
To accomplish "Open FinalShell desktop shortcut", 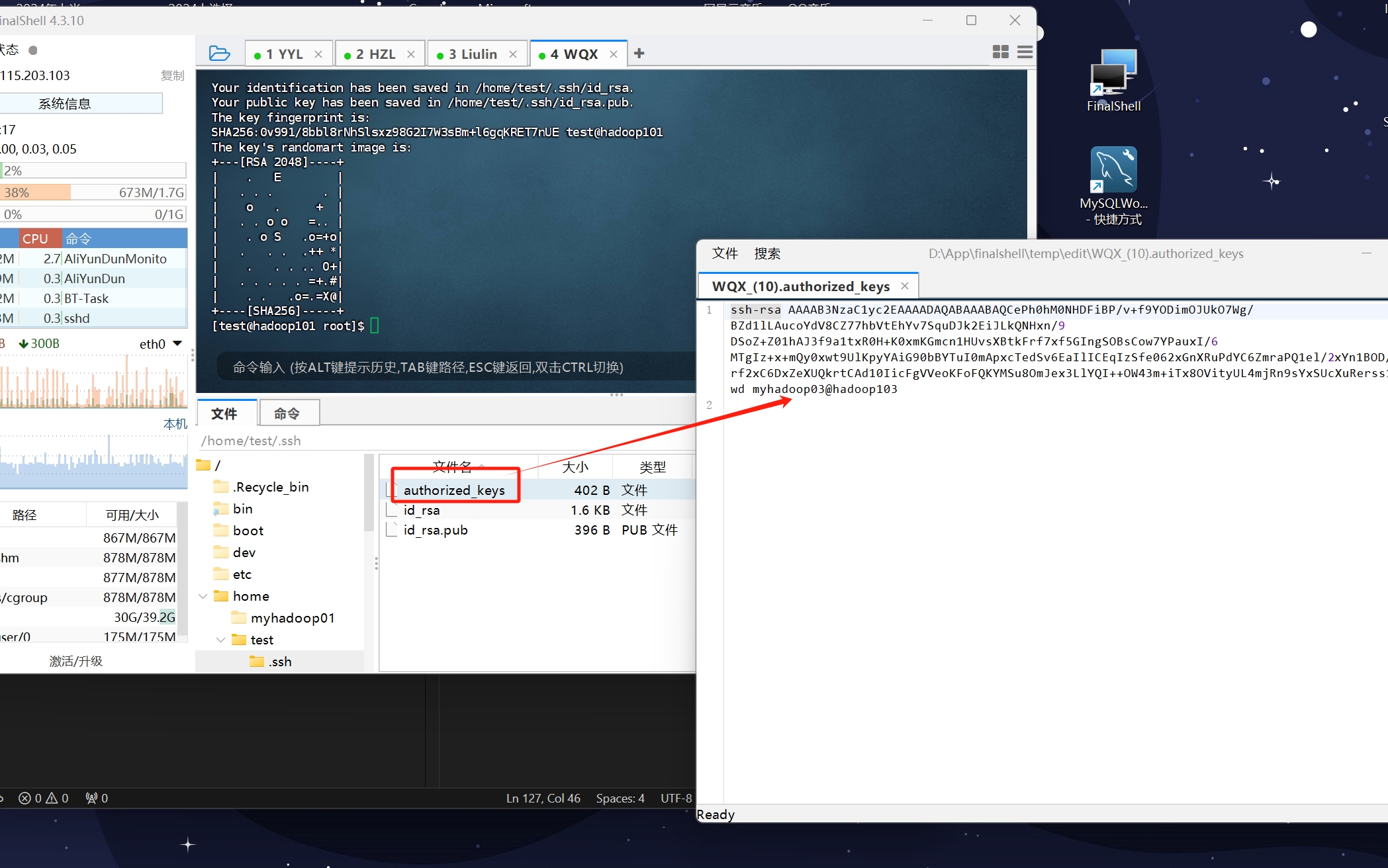I will point(1113,79).
